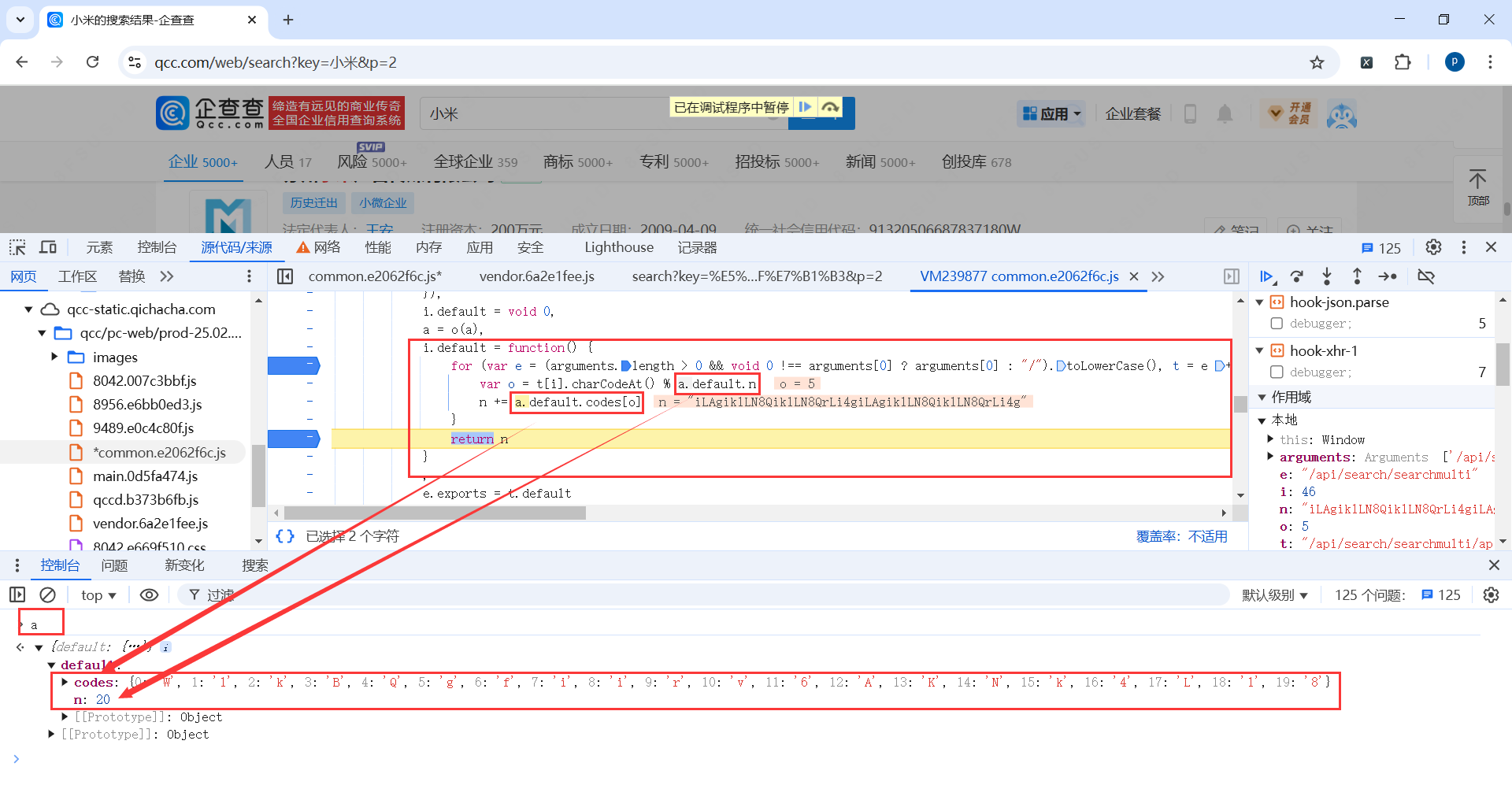The height and width of the screenshot is (811, 1512).
Task: Collapse qcc-static.qichacha.com tree node
Action: tap(28, 309)
